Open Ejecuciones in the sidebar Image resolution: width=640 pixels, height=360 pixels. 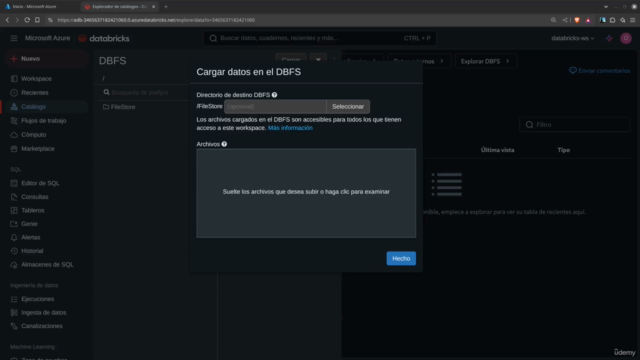coord(38,299)
